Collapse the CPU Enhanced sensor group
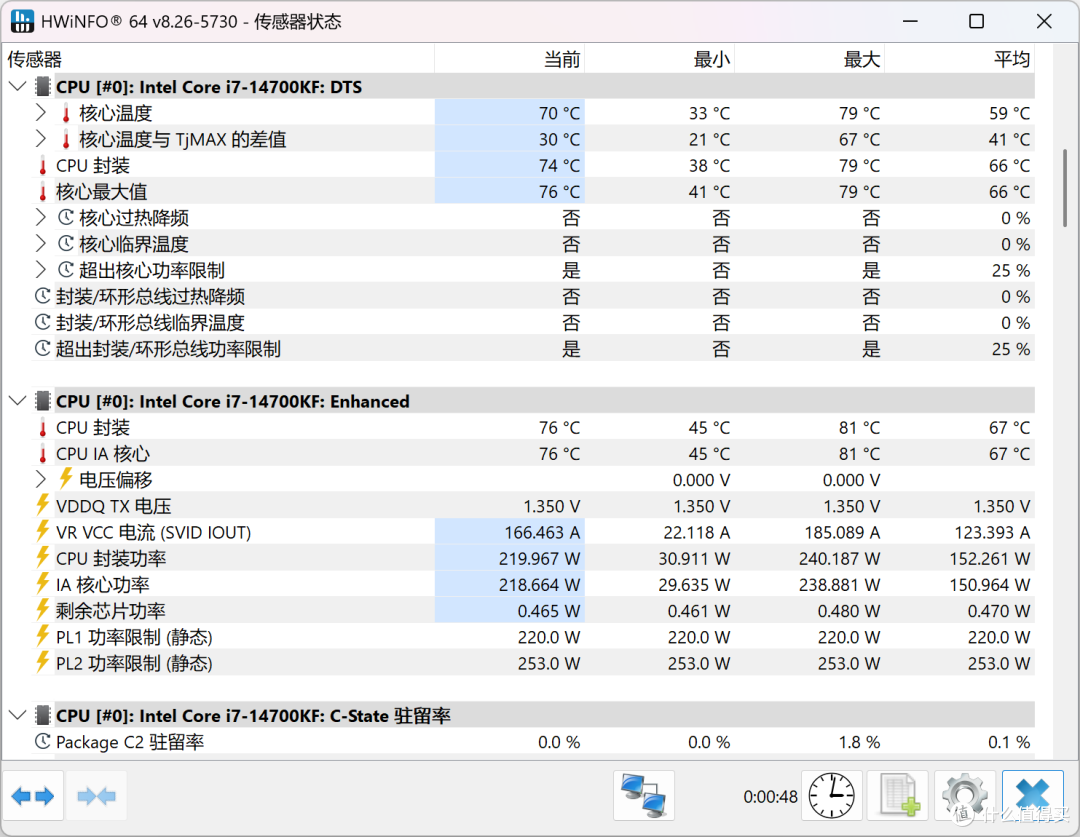The height and width of the screenshot is (837, 1080). (18, 401)
